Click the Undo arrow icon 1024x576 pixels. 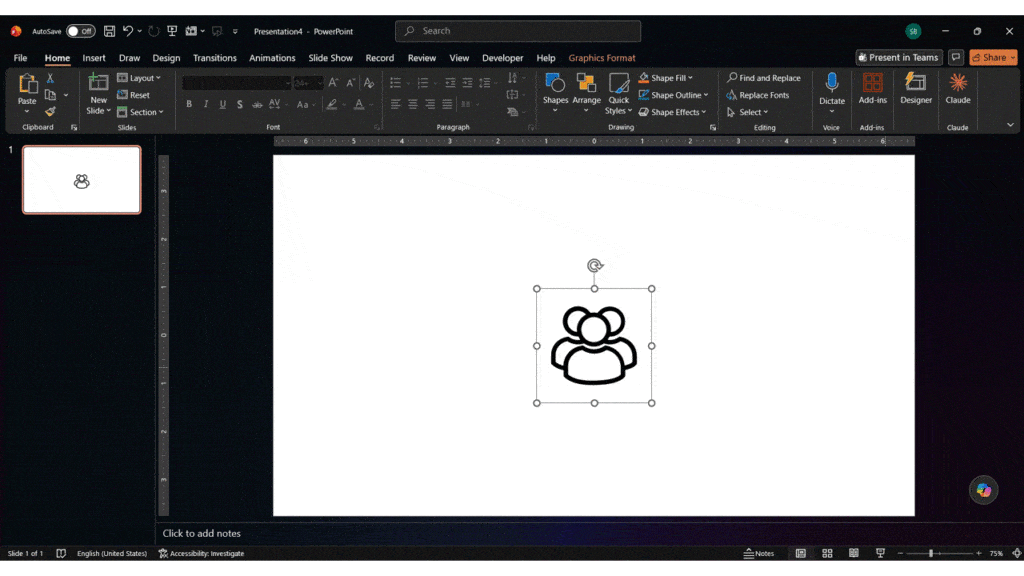tap(127, 31)
